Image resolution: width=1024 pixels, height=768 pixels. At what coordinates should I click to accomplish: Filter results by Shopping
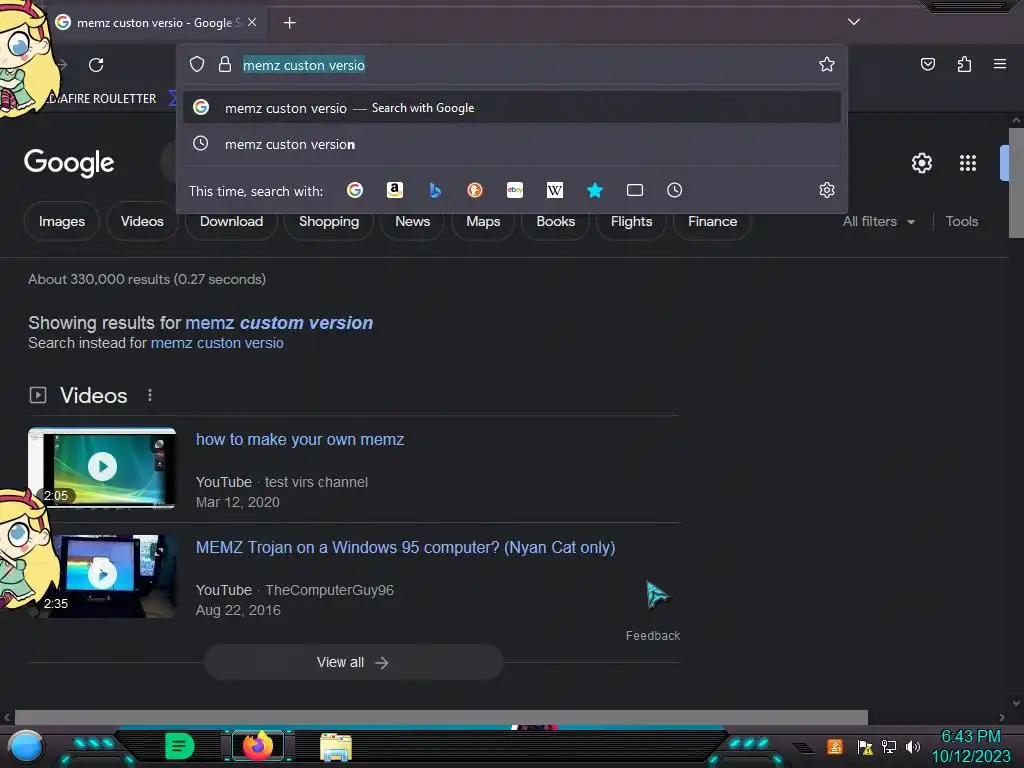[329, 221]
